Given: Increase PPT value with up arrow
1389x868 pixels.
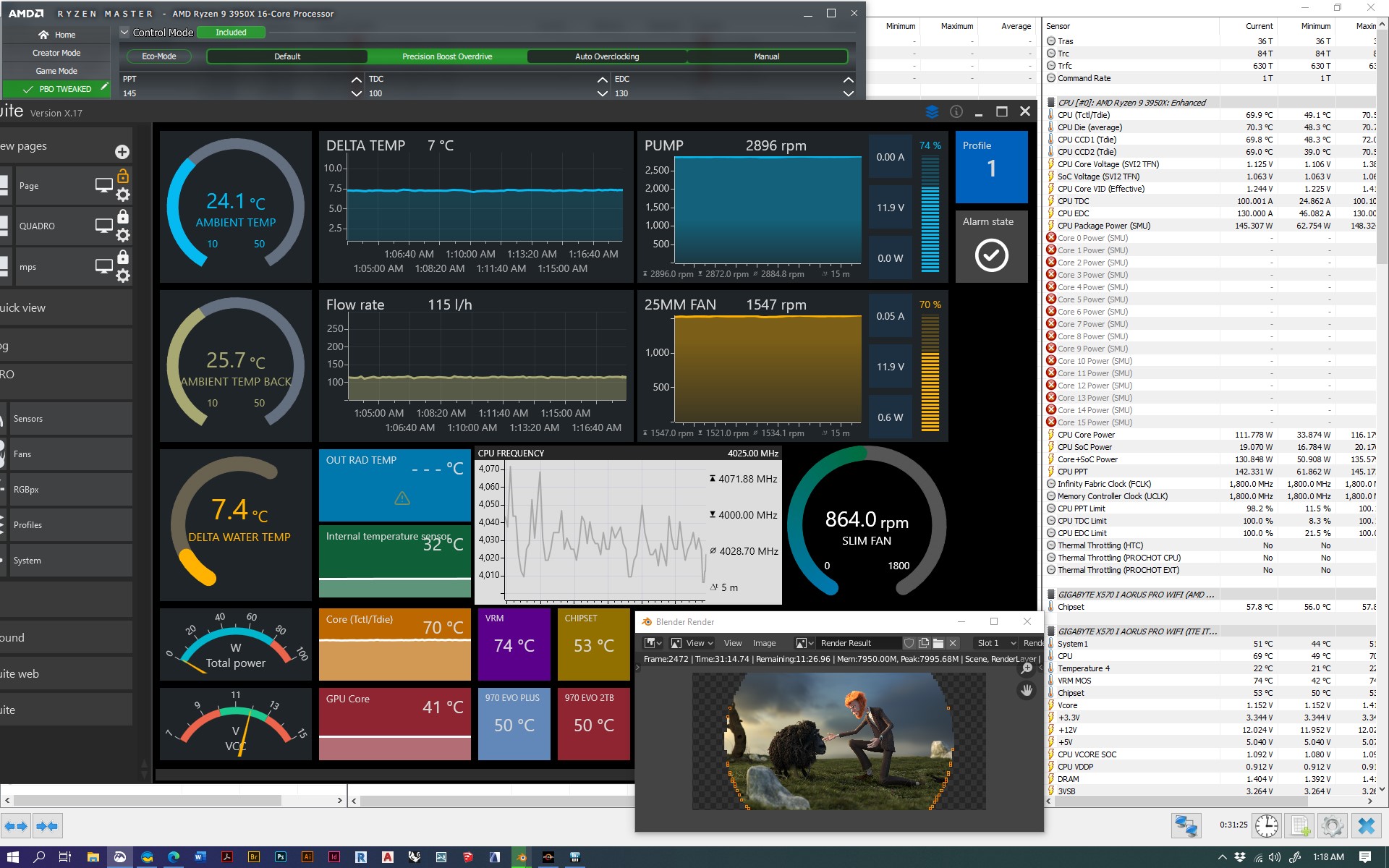Looking at the screenshot, I should tap(356, 80).
